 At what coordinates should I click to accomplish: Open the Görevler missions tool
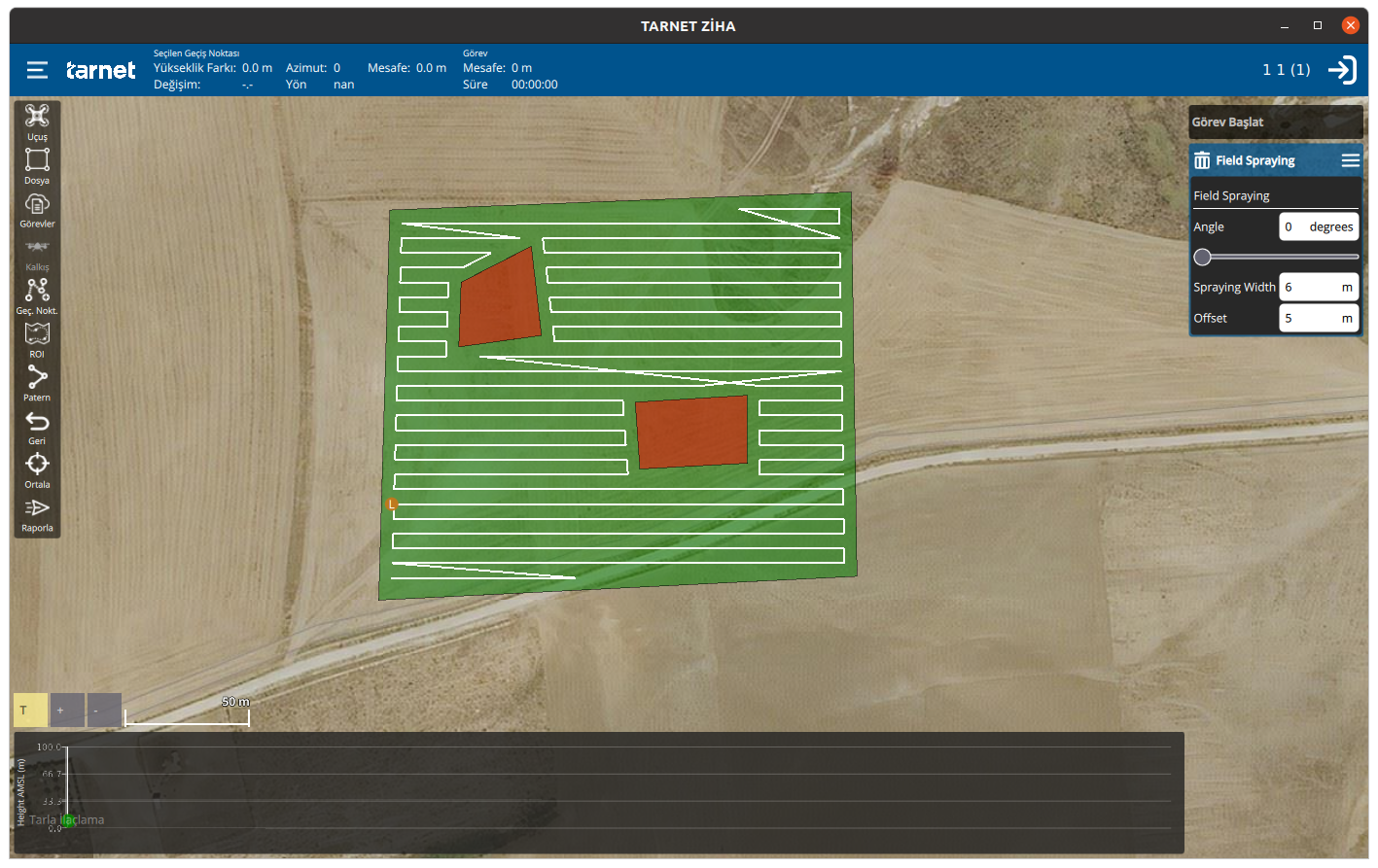point(37,210)
